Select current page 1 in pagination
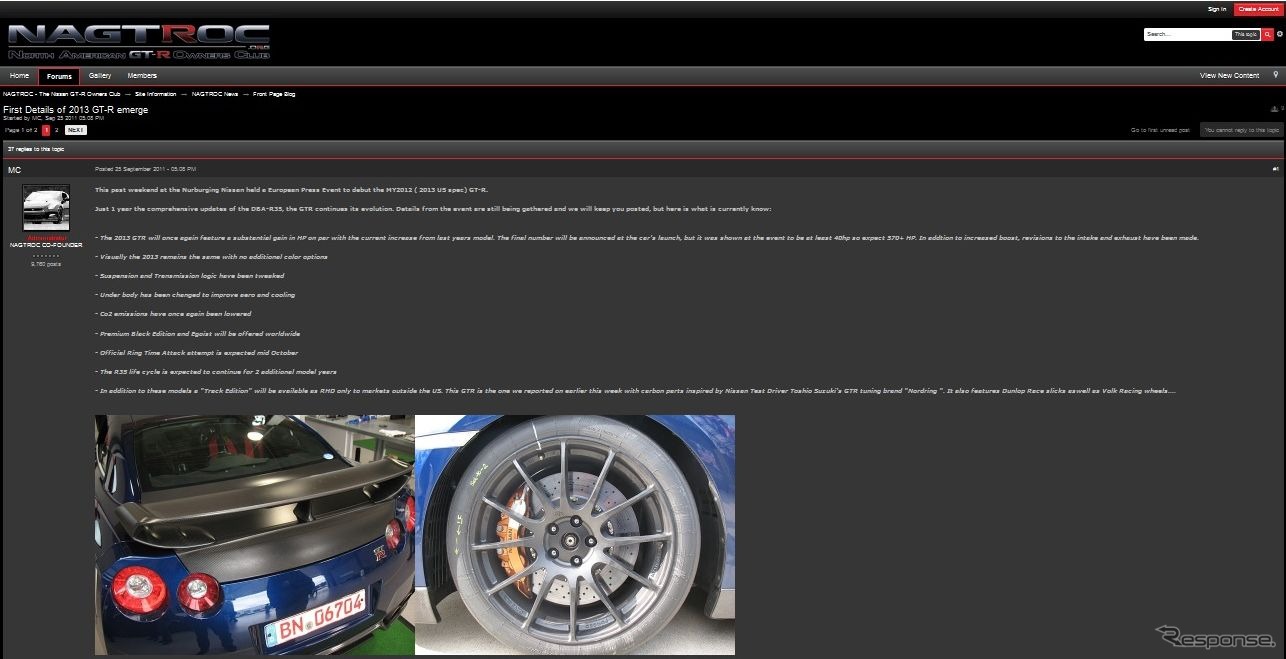1286x659 pixels. (46, 130)
